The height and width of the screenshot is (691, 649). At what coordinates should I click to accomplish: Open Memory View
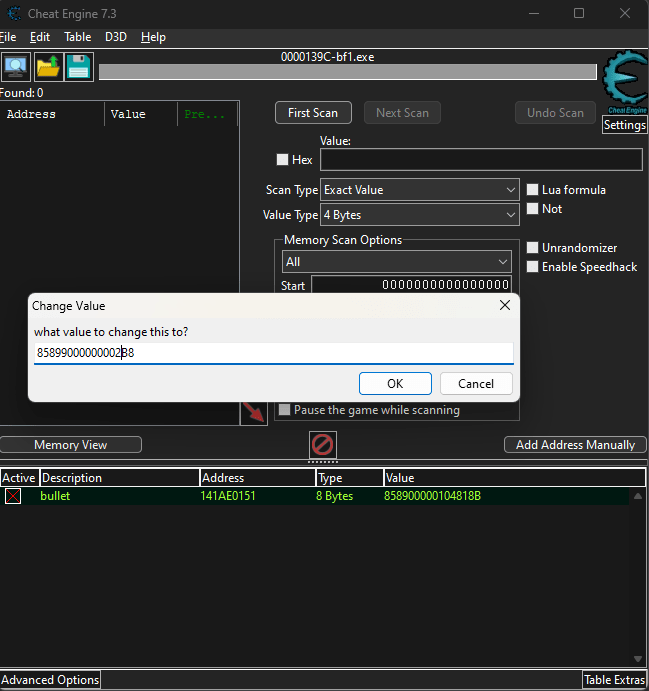(70, 445)
